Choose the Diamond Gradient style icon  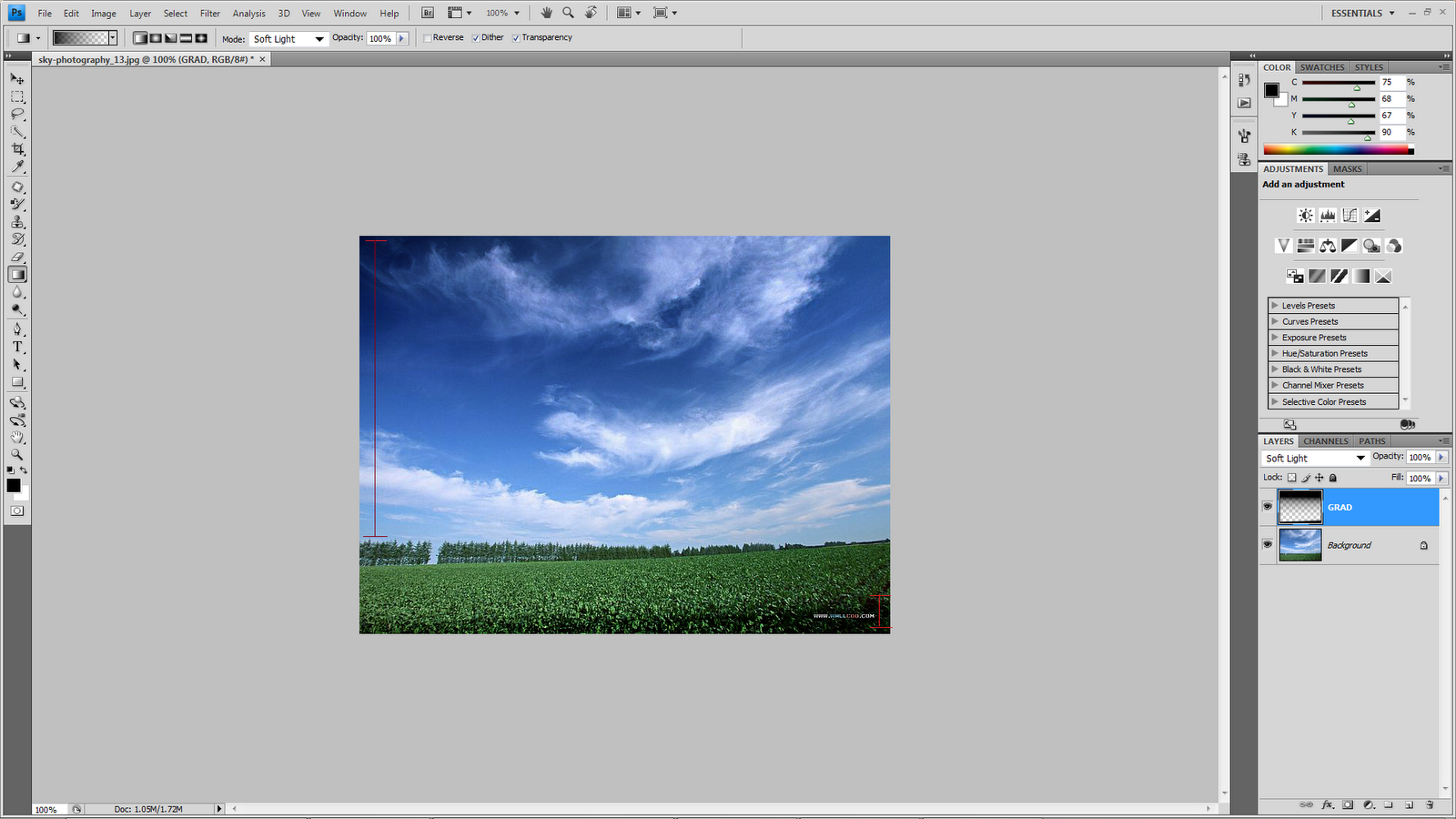(201, 38)
